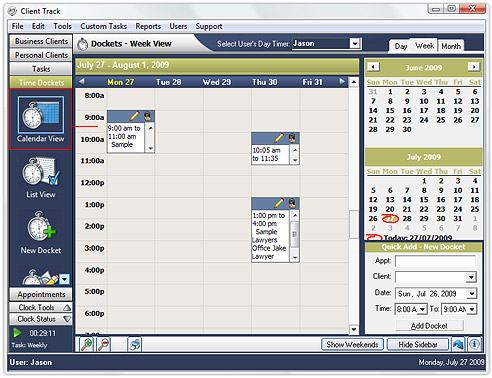Image resolution: width=492 pixels, height=378 pixels.
Task: Click the Fri 31 column header
Action: pyautogui.click(x=312, y=82)
